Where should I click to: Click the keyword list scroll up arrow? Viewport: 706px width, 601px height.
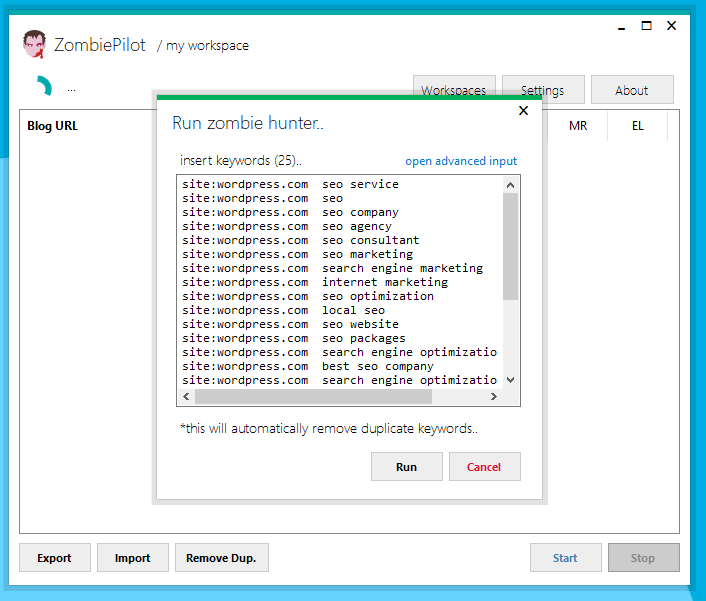click(511, 185)
